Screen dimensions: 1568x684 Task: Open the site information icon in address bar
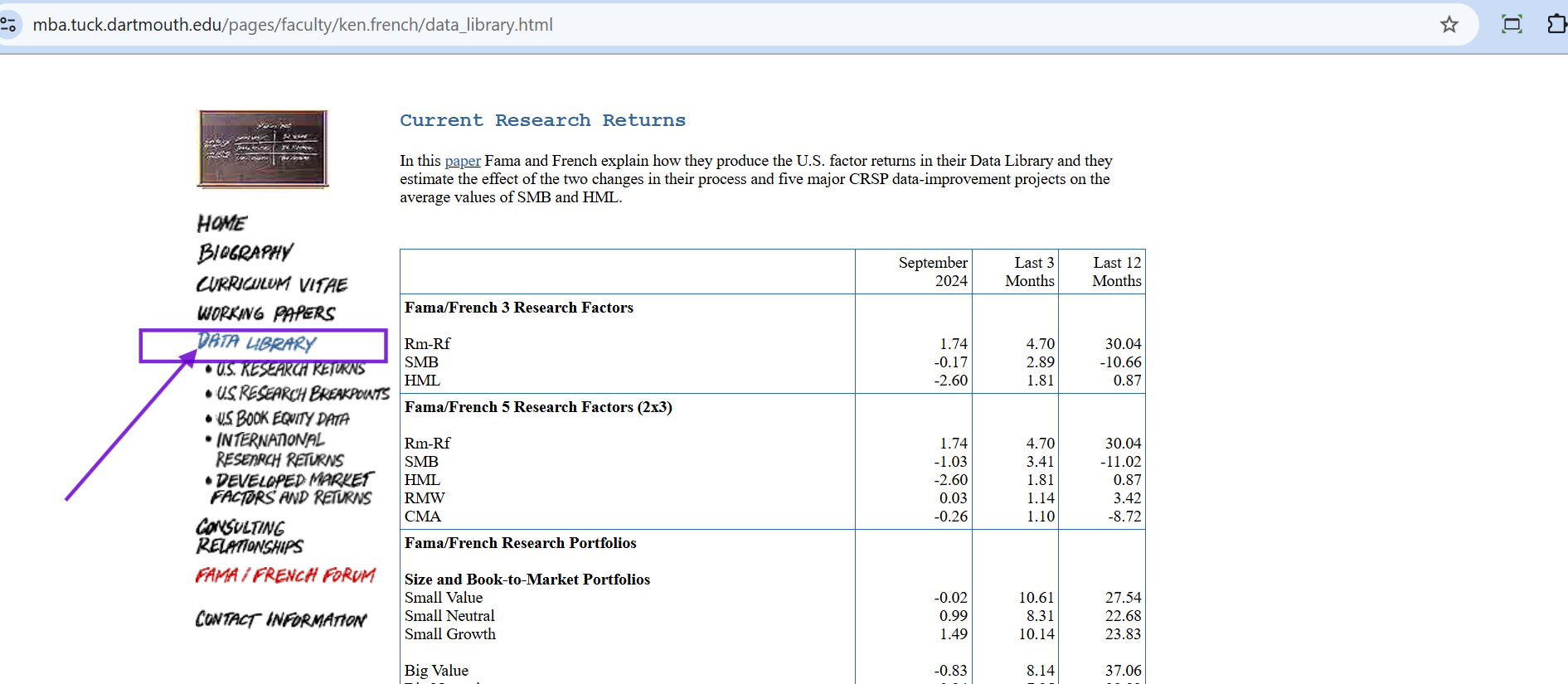click(x=8, y=25)
